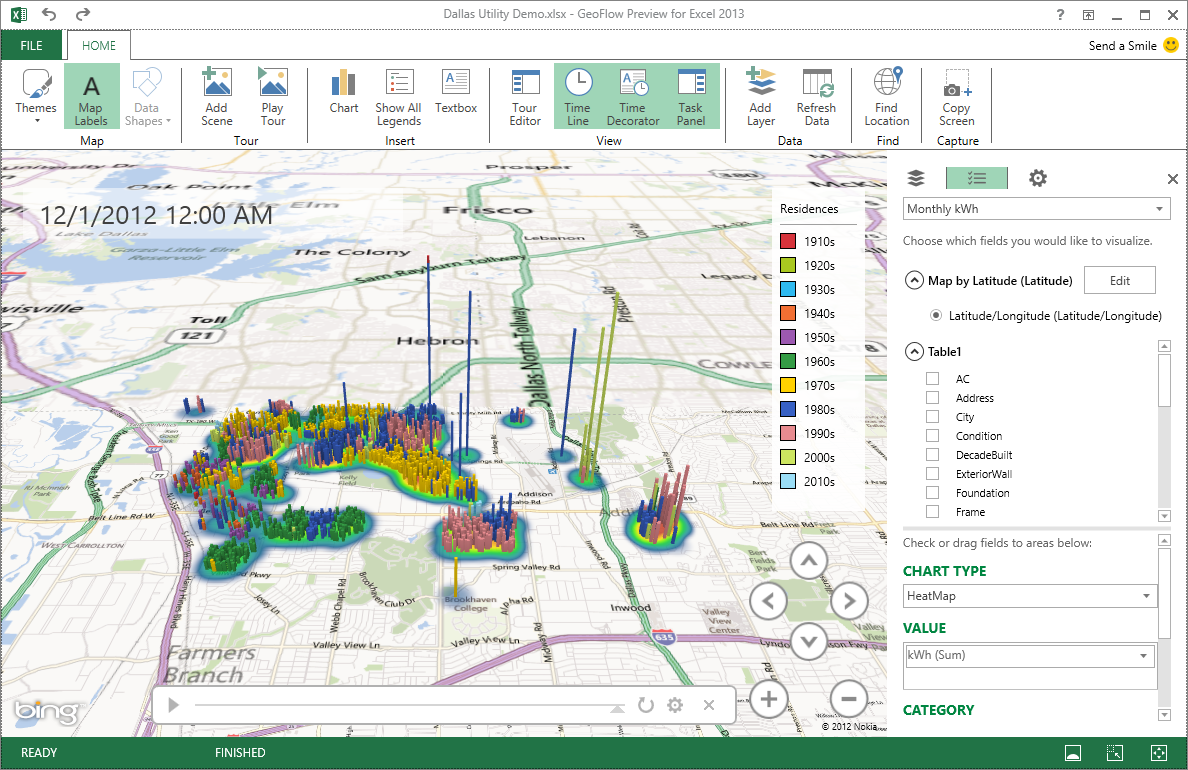The height and width of the screenshot is (770, 1188).
Task: Click Refresh Data in the ribbon
Action: point(816,95)
